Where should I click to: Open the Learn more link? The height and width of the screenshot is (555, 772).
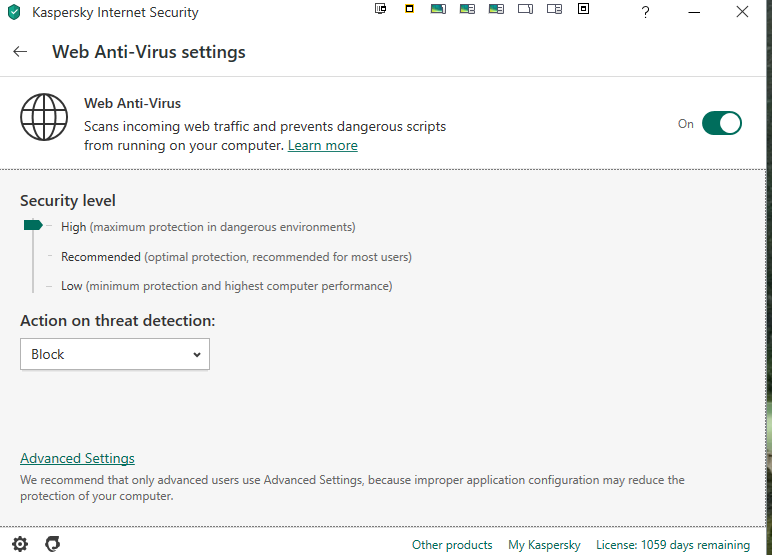tap(322, 146)
